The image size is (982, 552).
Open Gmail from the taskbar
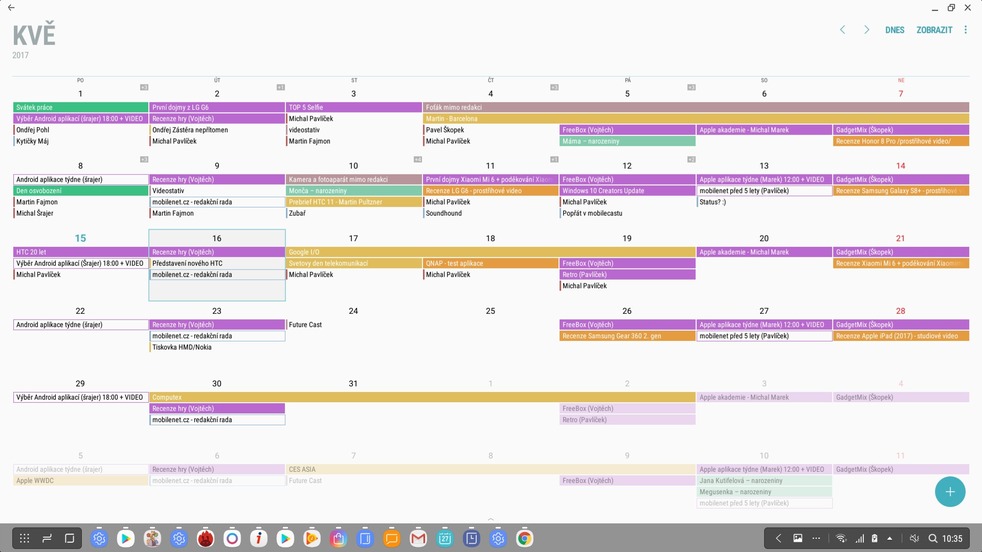[x=418, y=538]
